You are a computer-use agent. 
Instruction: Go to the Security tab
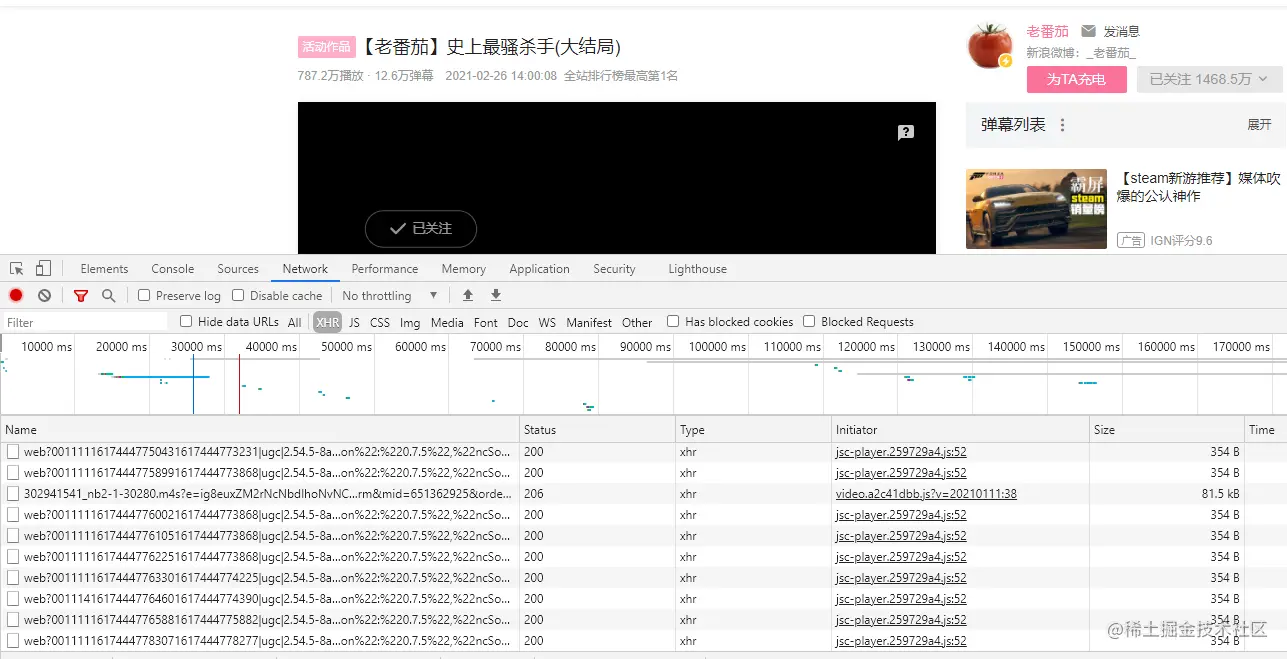point(614,269)
